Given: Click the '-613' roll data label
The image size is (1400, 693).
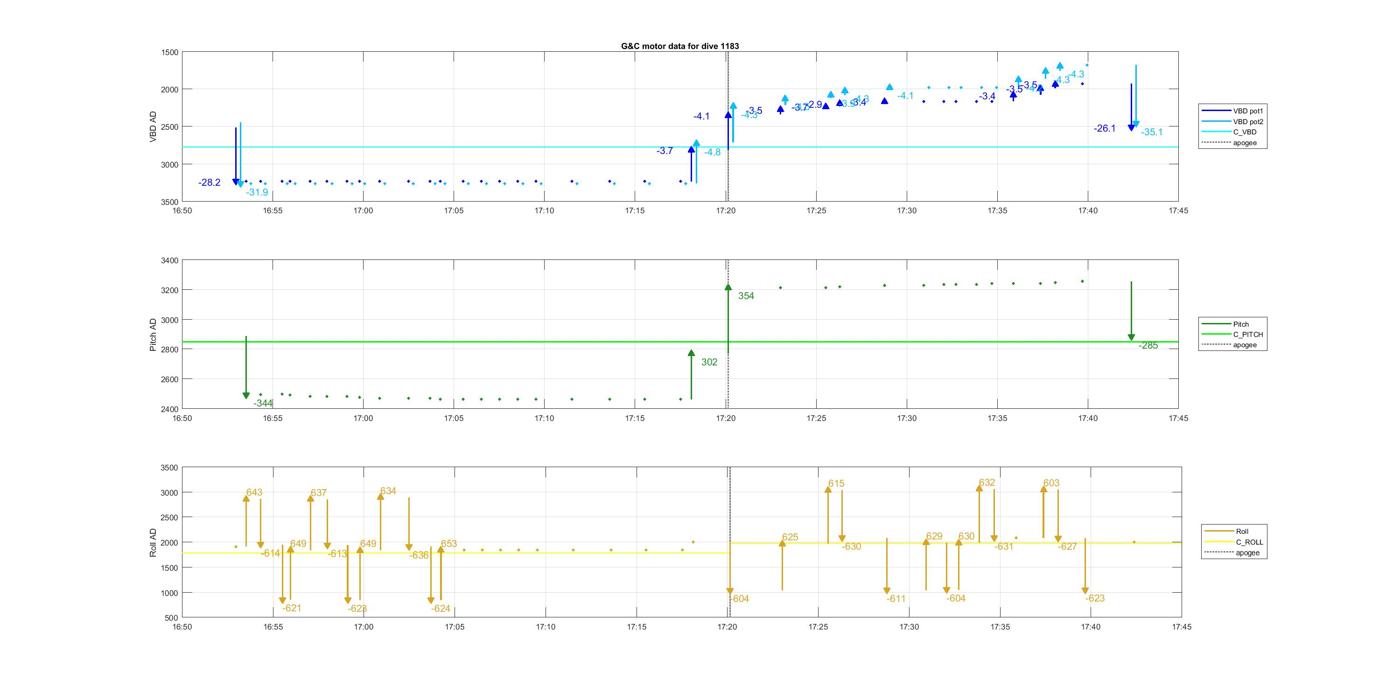Looking at the screenshot, I should [338, 553].
